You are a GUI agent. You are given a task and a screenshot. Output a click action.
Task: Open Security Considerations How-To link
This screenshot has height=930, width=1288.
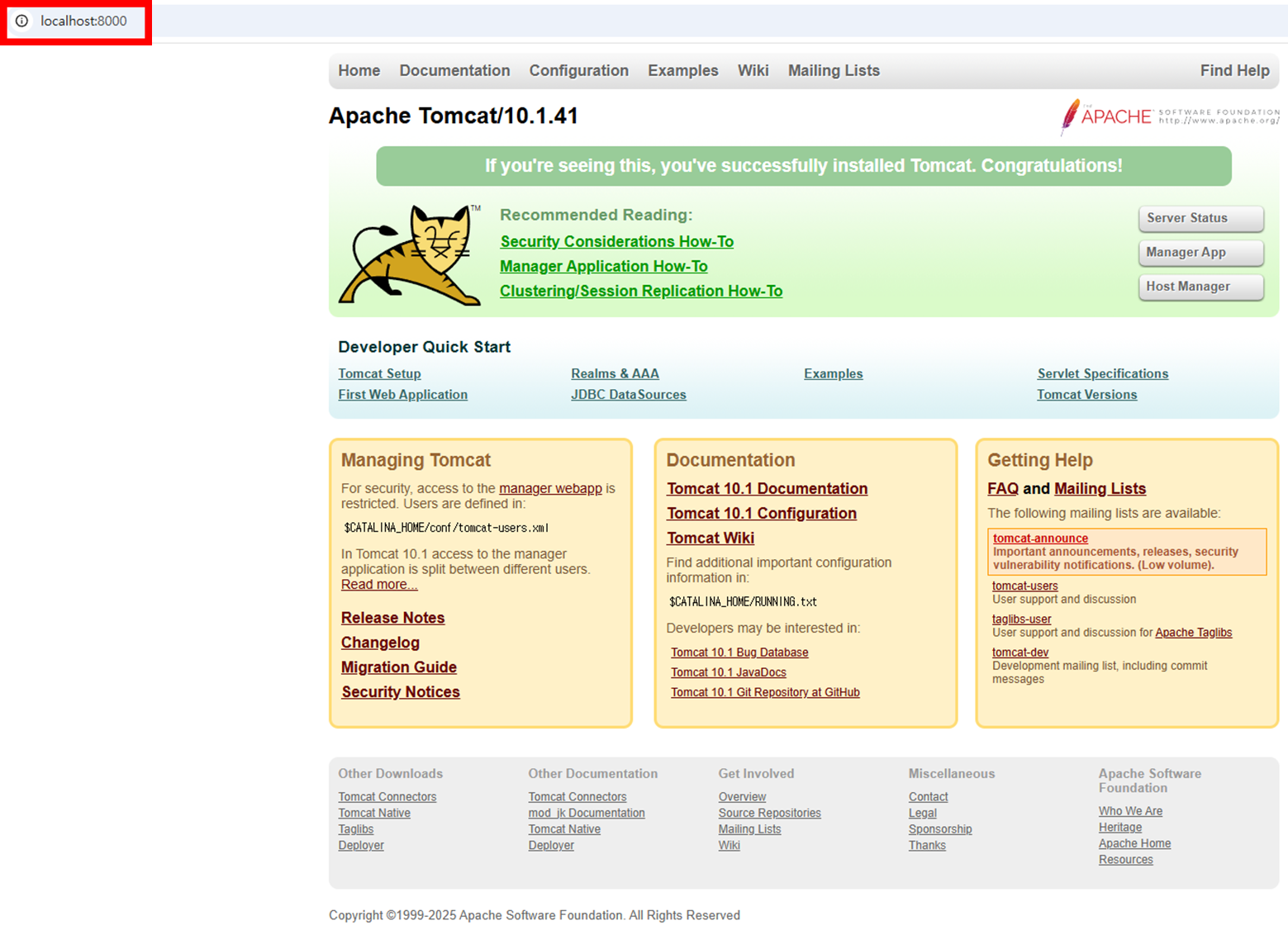(x=616, y=241)
